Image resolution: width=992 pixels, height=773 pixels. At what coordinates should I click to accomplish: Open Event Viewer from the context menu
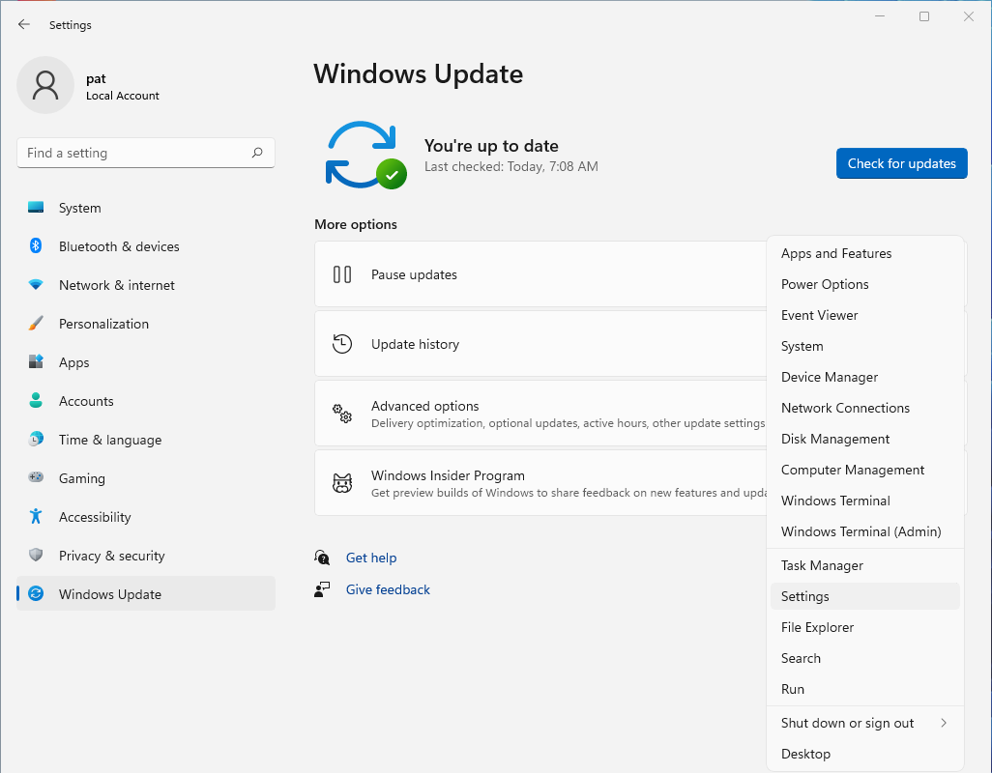pyautogui.click(x=820, y=314)
